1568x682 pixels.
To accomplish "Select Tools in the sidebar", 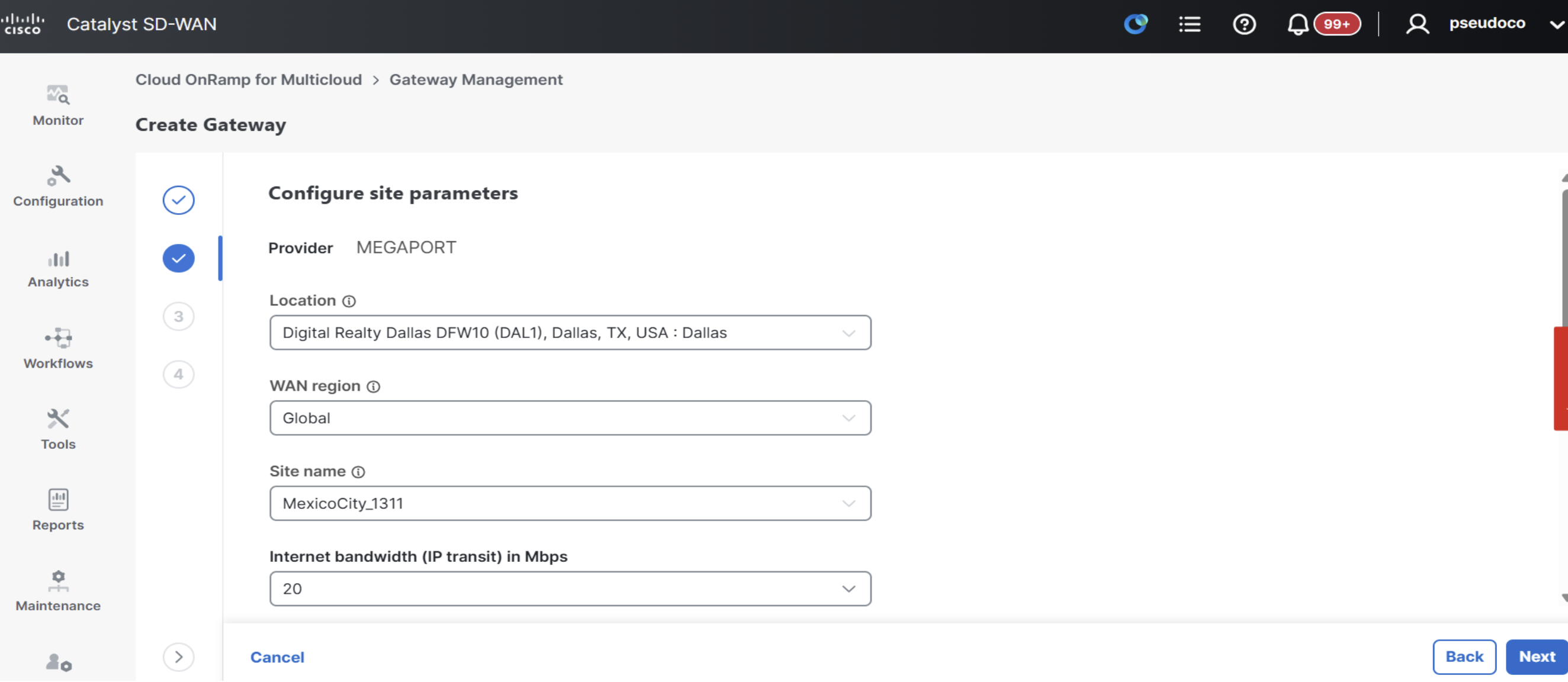I will point(59,430).
